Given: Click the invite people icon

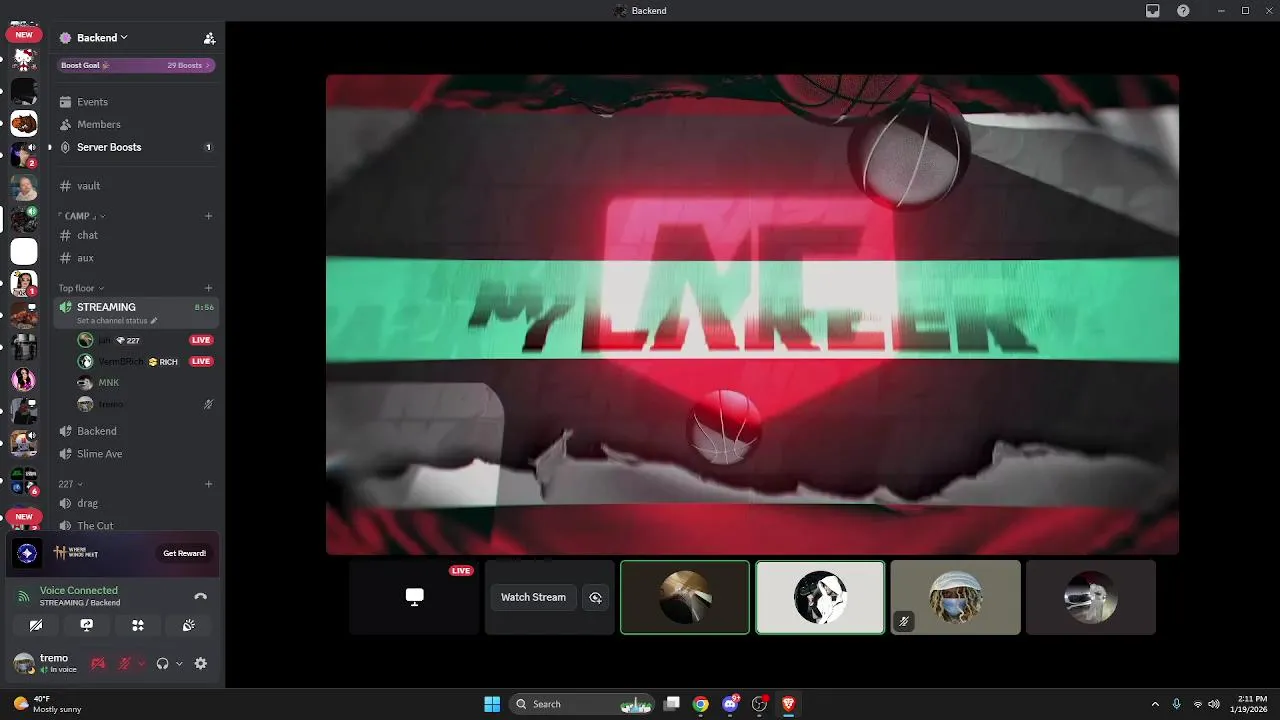Looking at the screenshot, I should coord(209,38).
